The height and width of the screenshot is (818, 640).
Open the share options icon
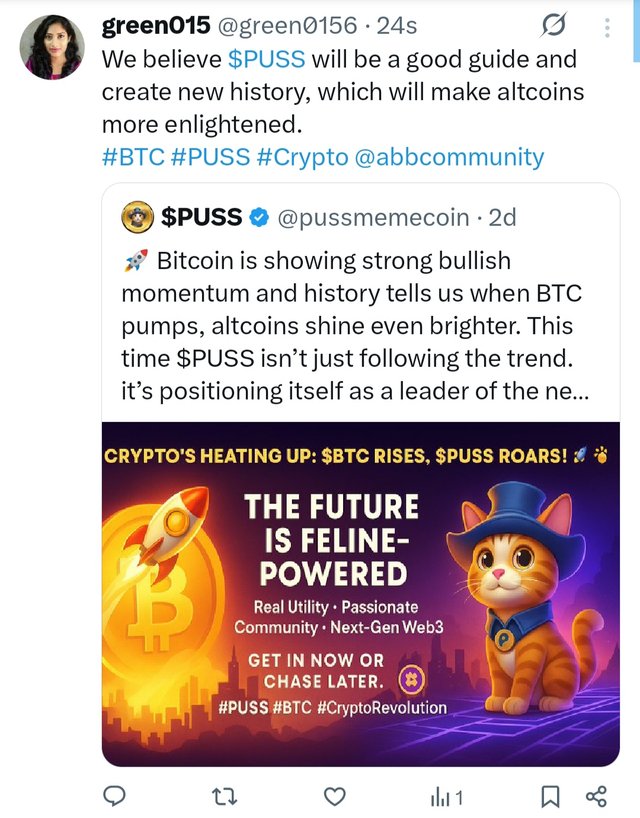click(597, 796)
